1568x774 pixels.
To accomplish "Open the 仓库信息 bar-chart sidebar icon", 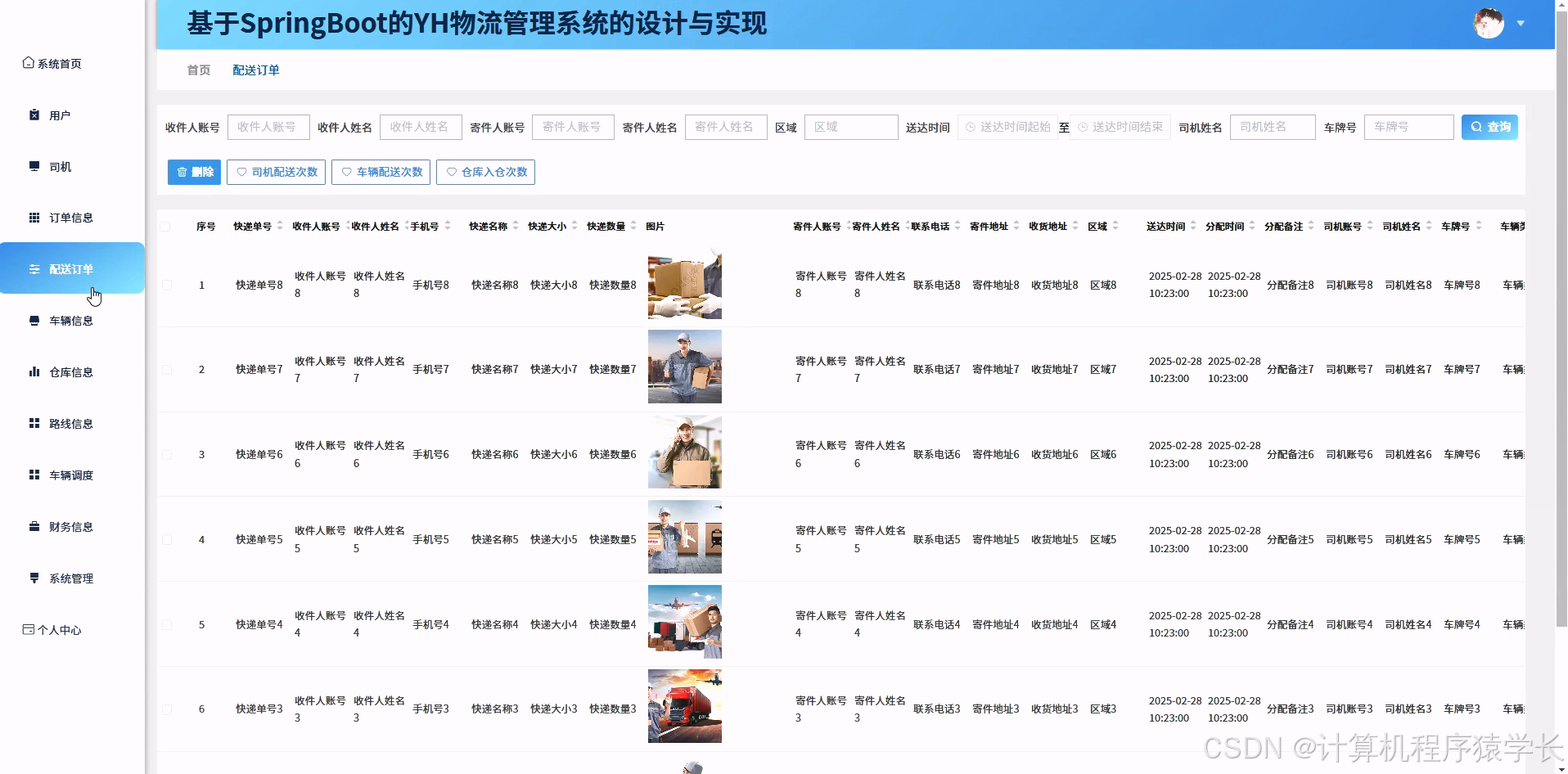I will (x=34, y=371).
